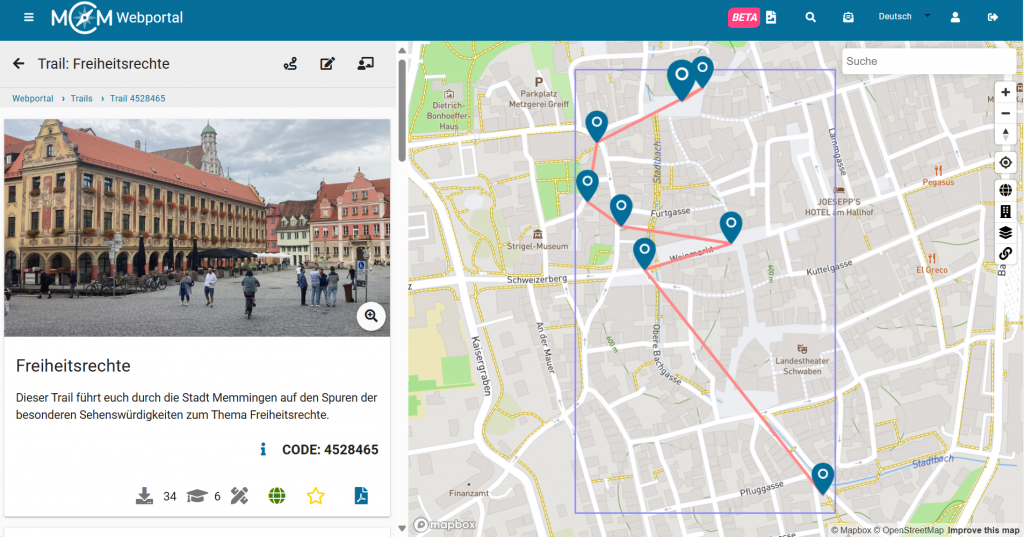Click the map marker near Pfluggasse

(823, 476)
